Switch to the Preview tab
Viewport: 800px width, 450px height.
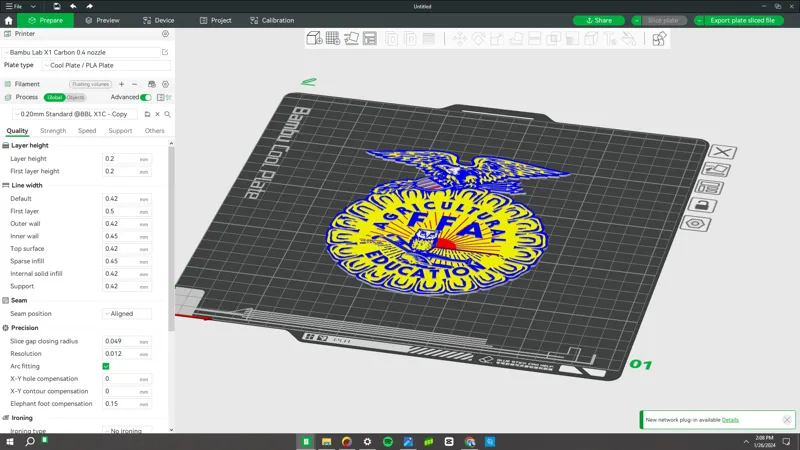102,20
